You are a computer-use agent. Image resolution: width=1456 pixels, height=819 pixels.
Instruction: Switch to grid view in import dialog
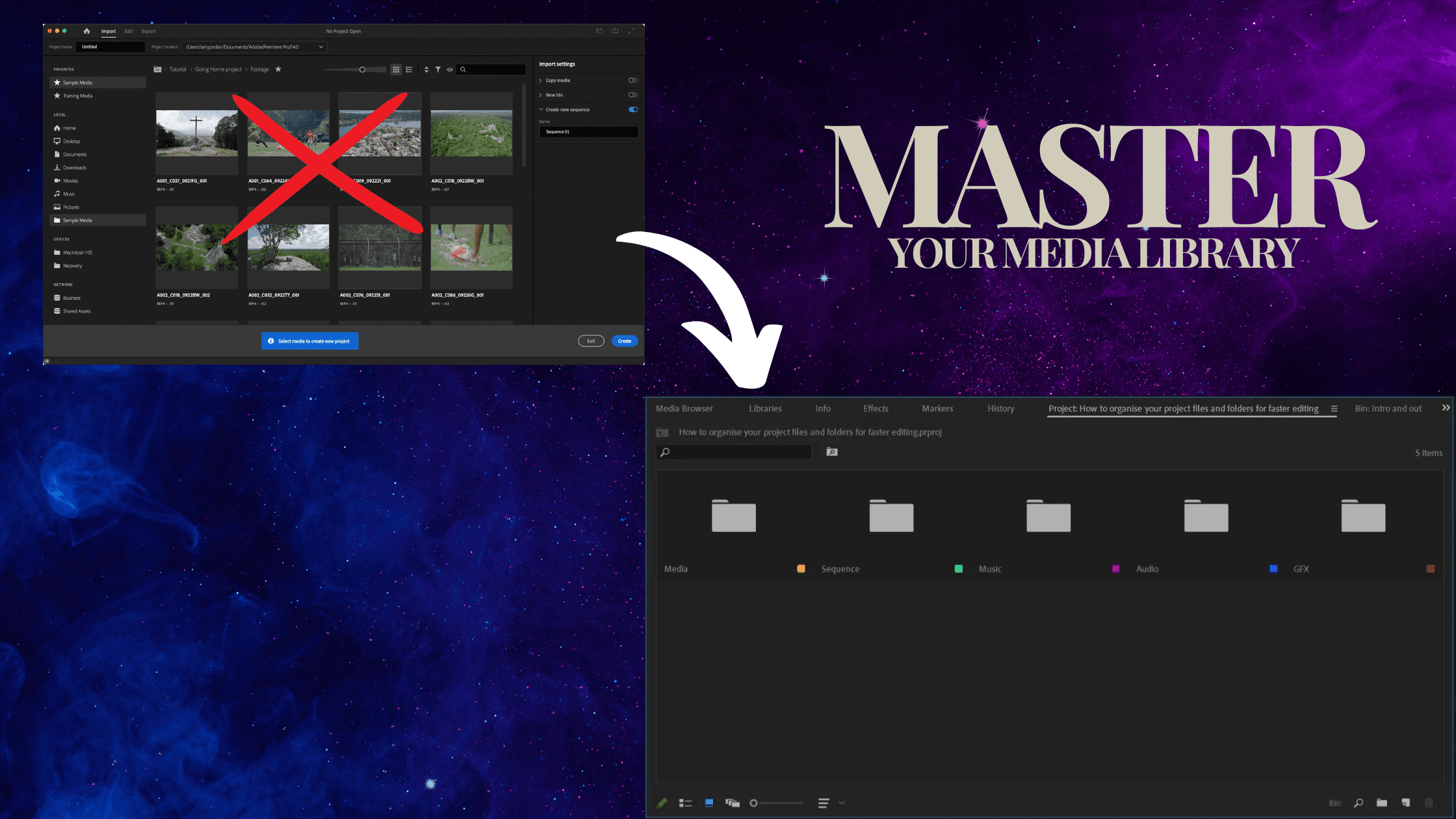click(x=396, y=70)
